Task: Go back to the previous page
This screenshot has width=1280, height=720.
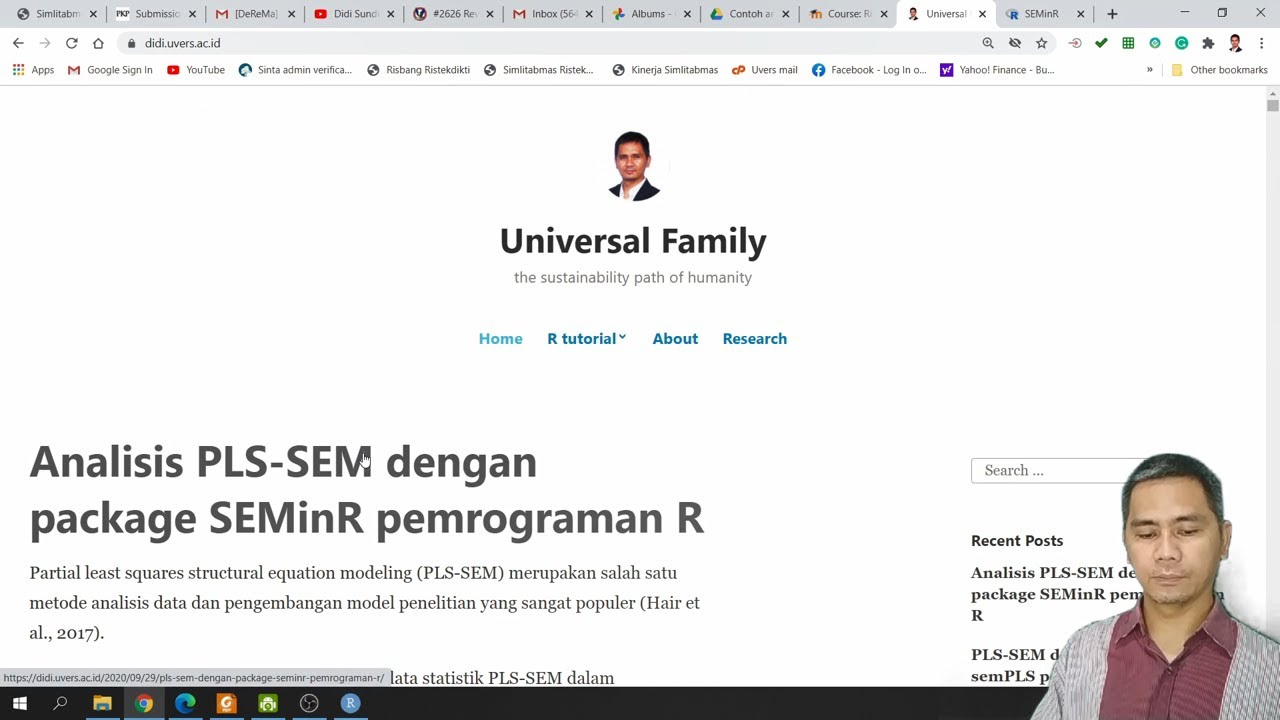Action: point(18,43)
